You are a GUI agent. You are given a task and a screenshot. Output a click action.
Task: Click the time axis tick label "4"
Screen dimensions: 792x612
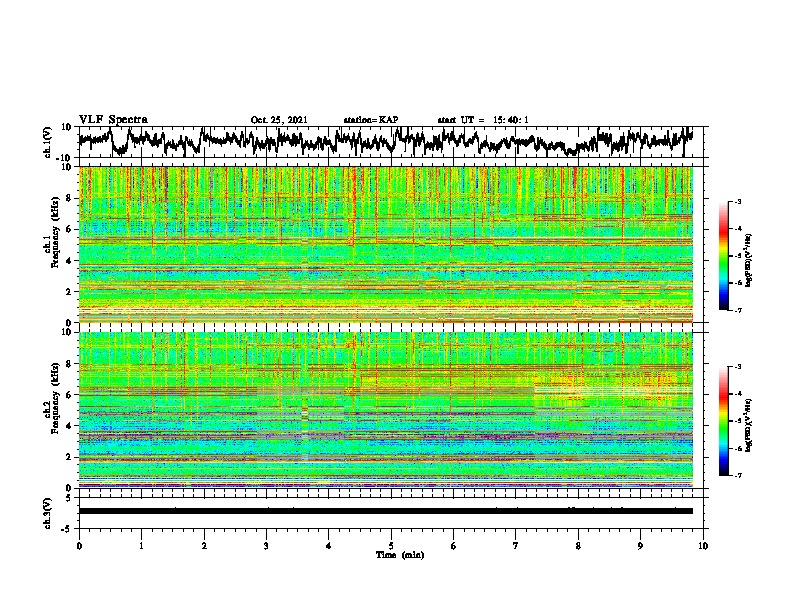(329, 546)
